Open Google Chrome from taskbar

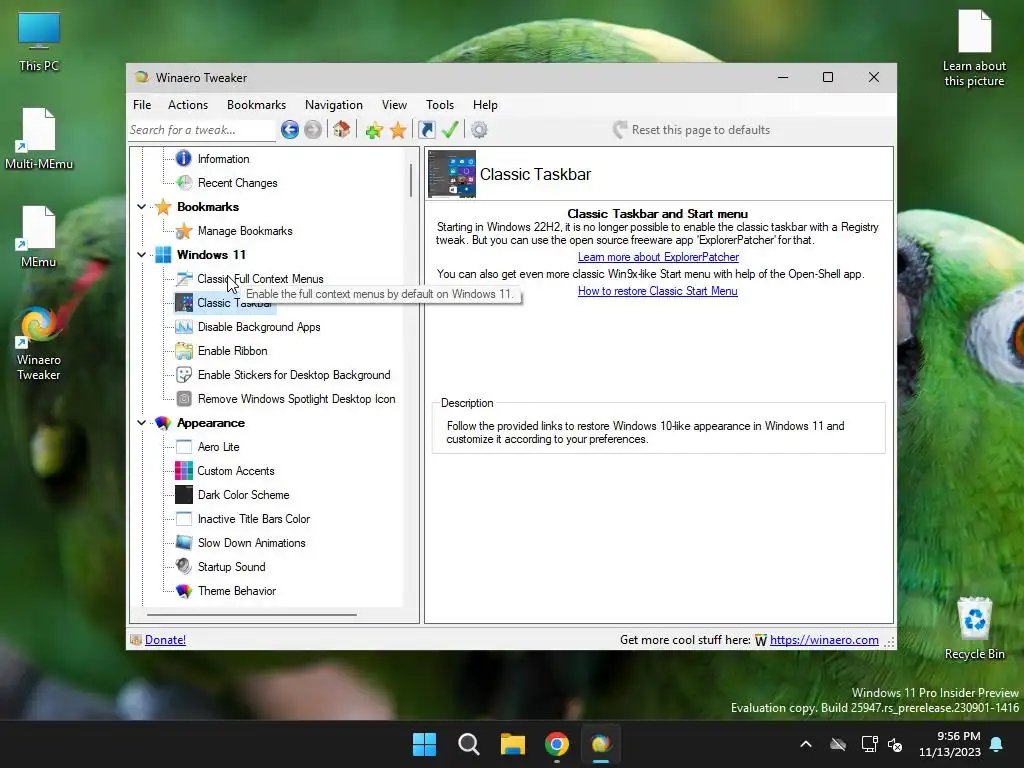coord(557,744)
